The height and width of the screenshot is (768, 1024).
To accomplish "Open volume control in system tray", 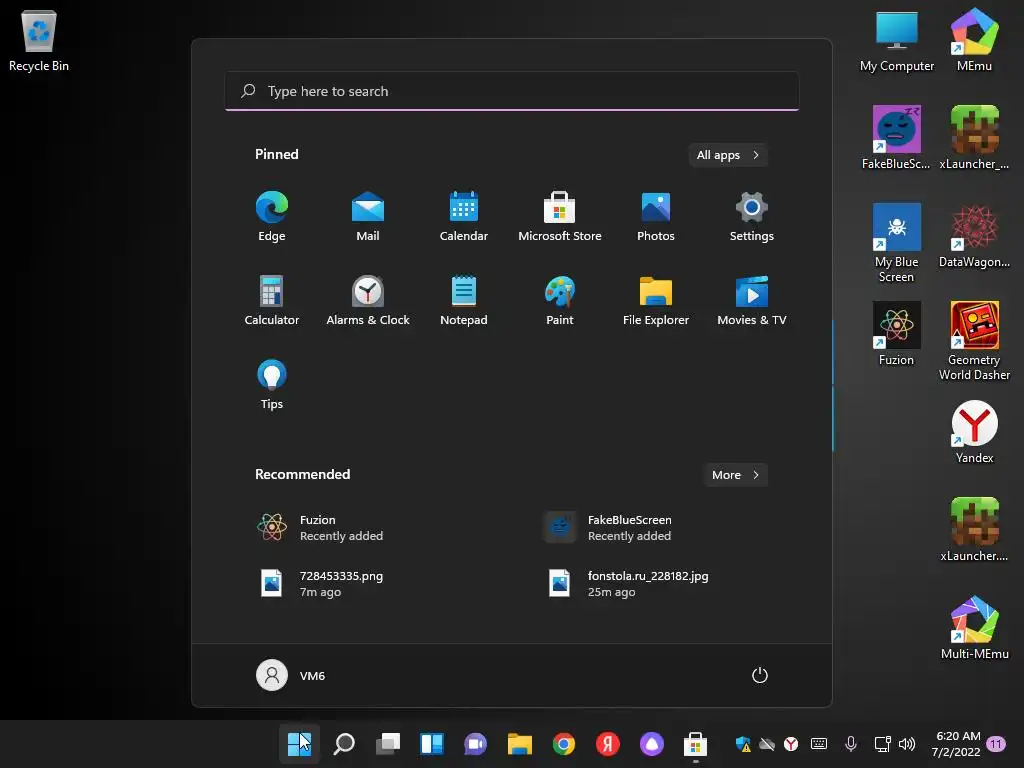I will (906, 744).
